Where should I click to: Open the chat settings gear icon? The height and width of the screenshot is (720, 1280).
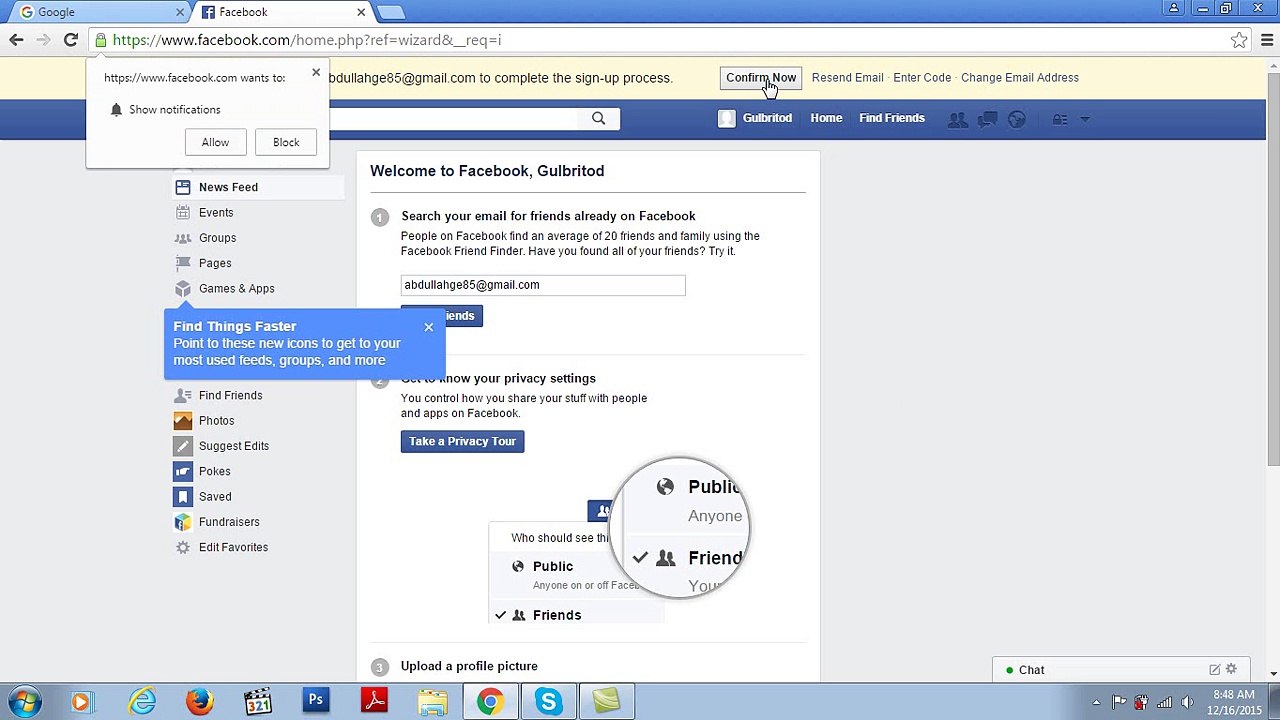click(x=1231, y=669)
